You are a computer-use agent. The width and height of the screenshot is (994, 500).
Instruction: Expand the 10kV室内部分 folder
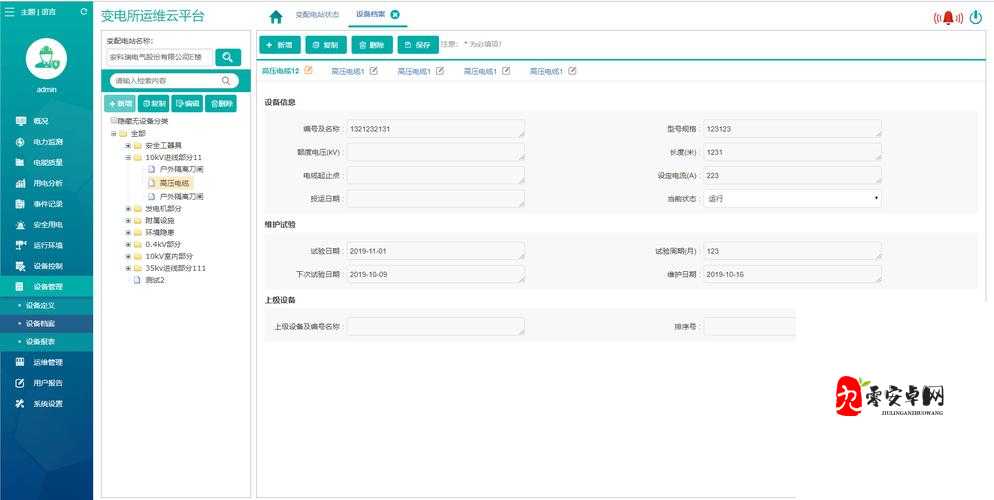128,256
